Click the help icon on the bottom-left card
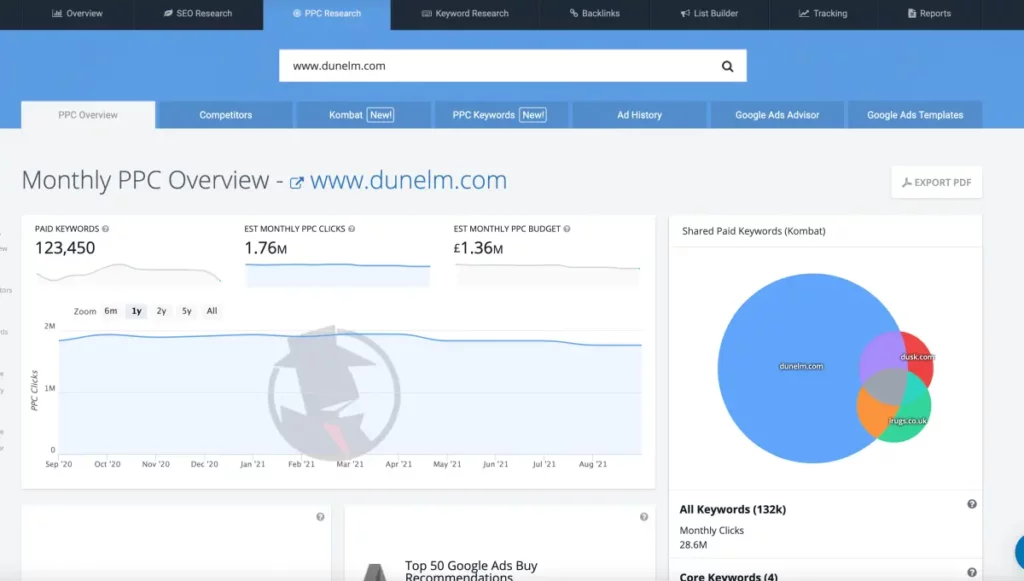This screenshot has height=581, width=1024. tap(320, 517)
